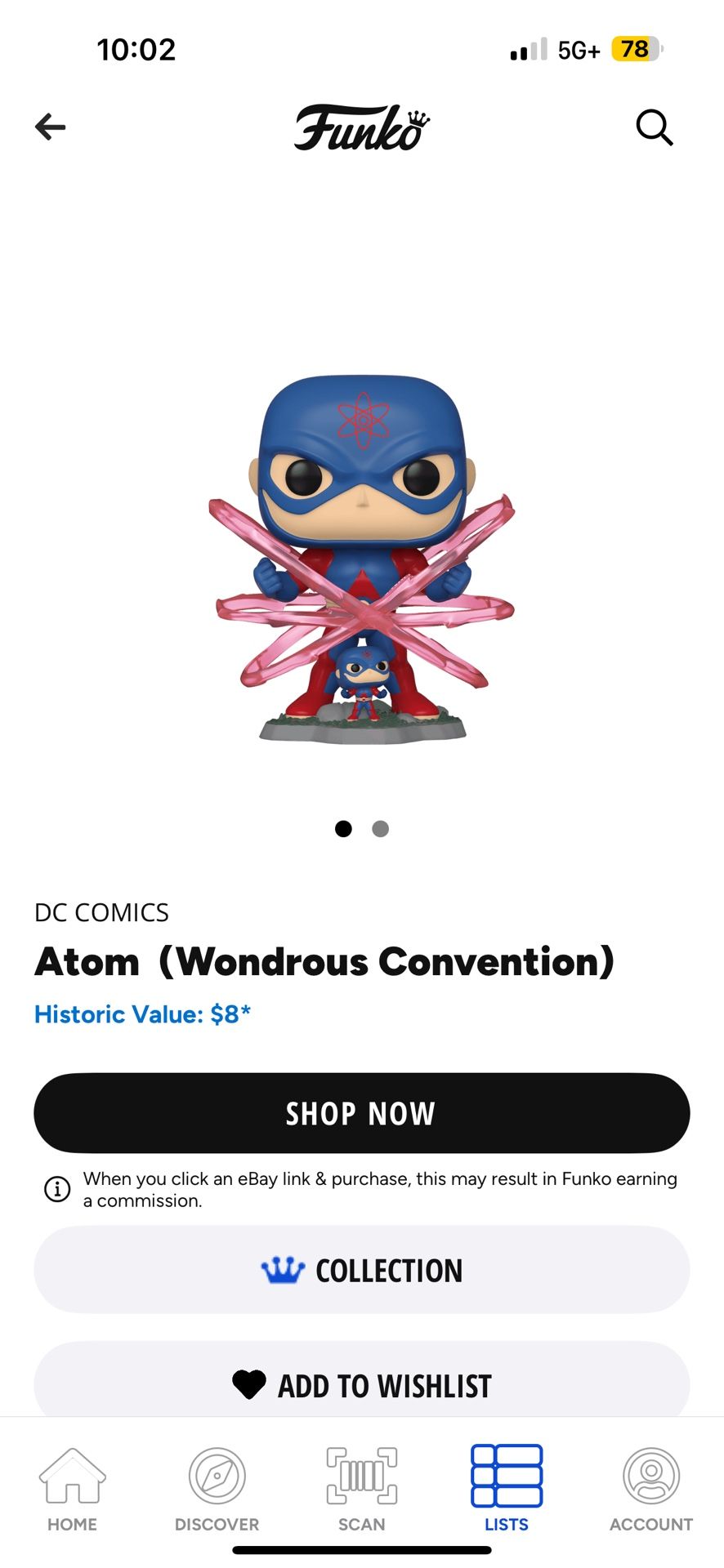Open search with magnifying glass icon

655,127
